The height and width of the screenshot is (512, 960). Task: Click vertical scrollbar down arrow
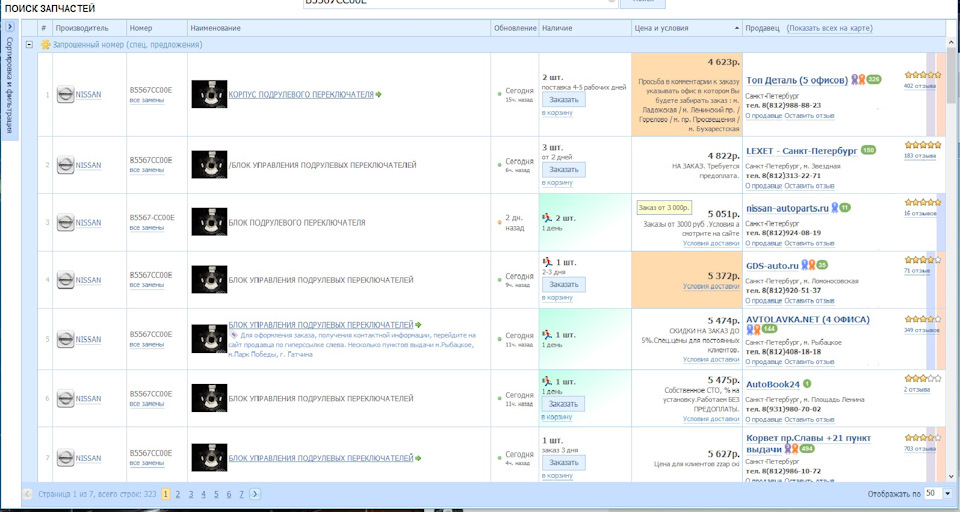(951, 476)
